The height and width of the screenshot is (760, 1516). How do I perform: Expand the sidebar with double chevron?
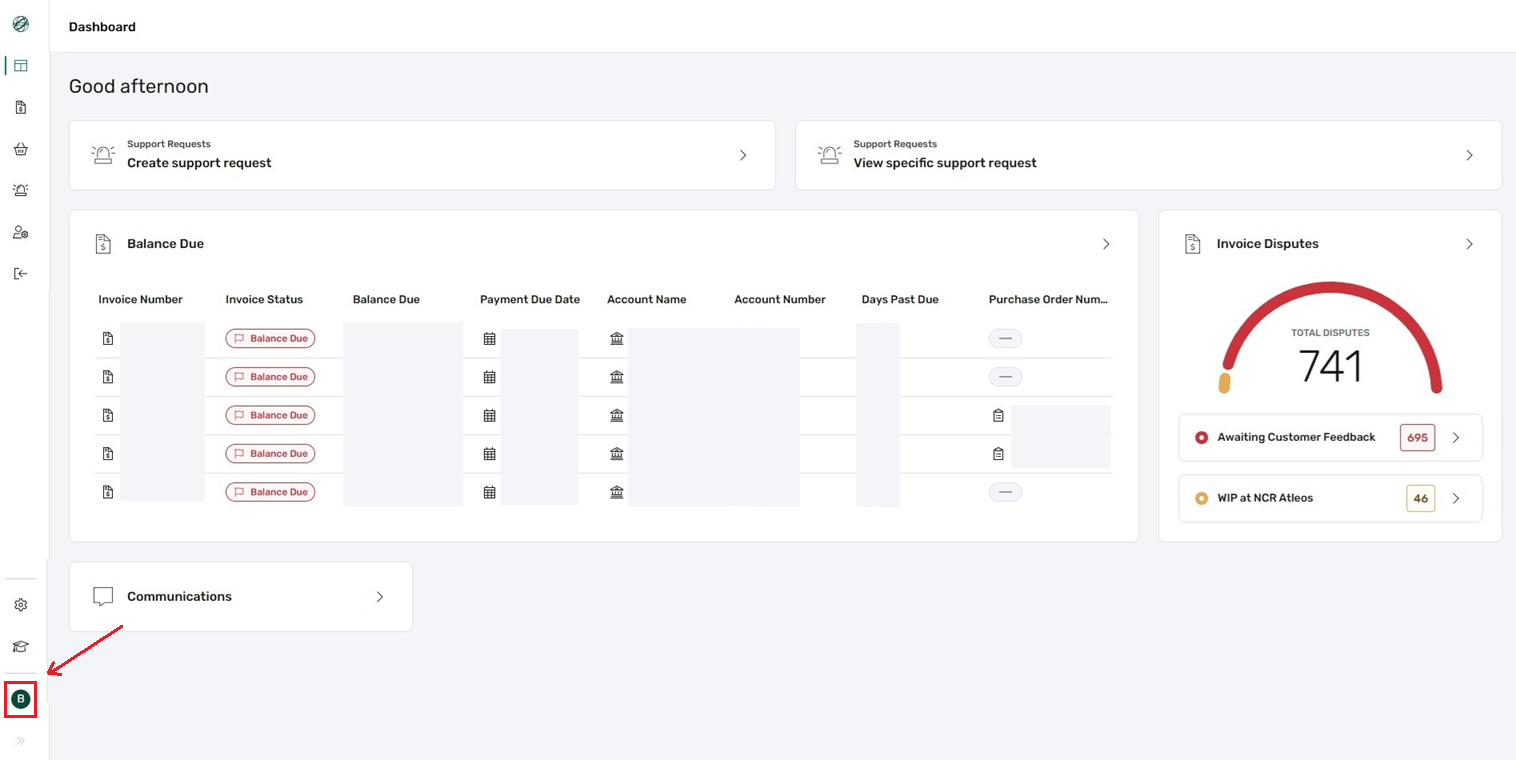20,741
